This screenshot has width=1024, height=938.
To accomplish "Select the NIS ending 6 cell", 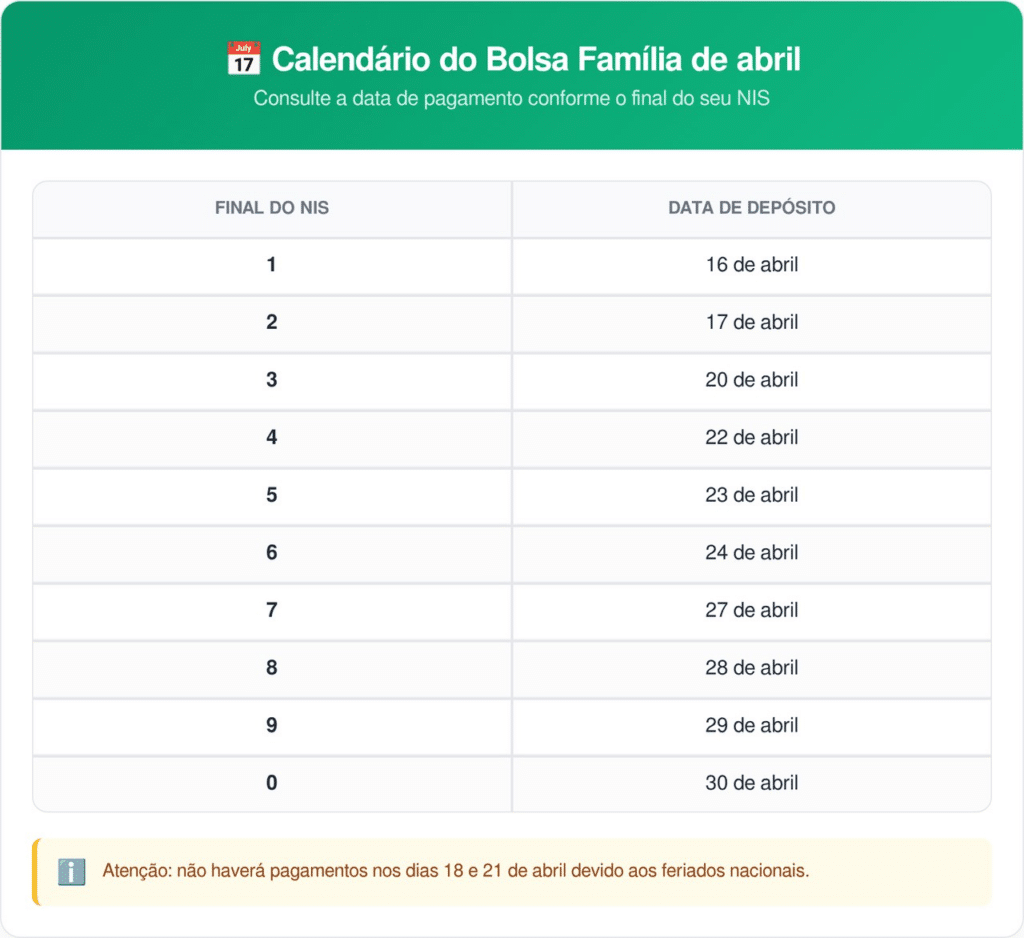I will (272, 552).
